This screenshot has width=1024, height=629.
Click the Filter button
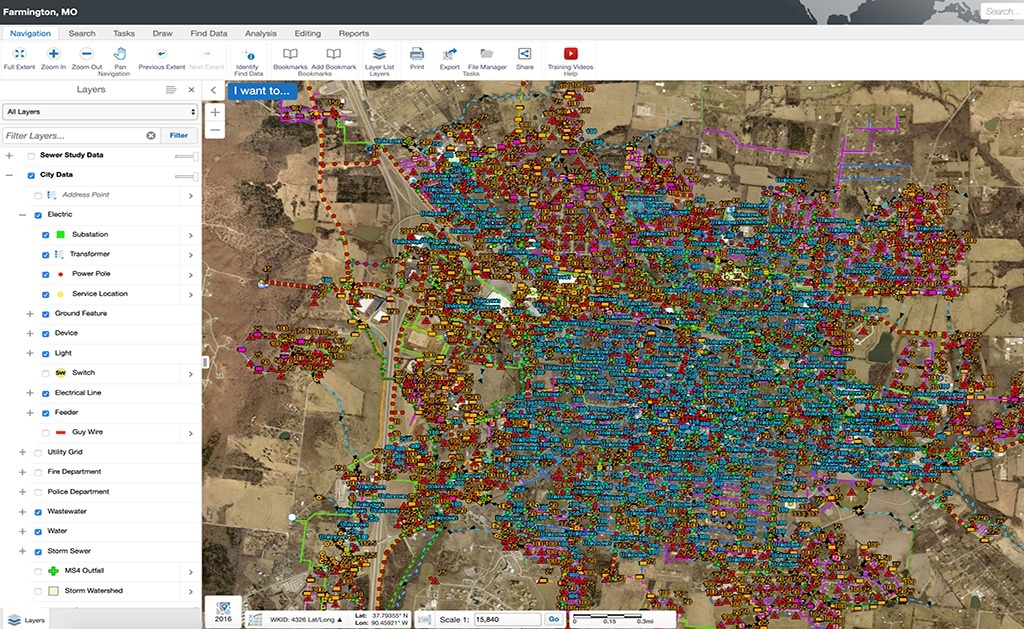pyautogui.click(x=179, y=135)
